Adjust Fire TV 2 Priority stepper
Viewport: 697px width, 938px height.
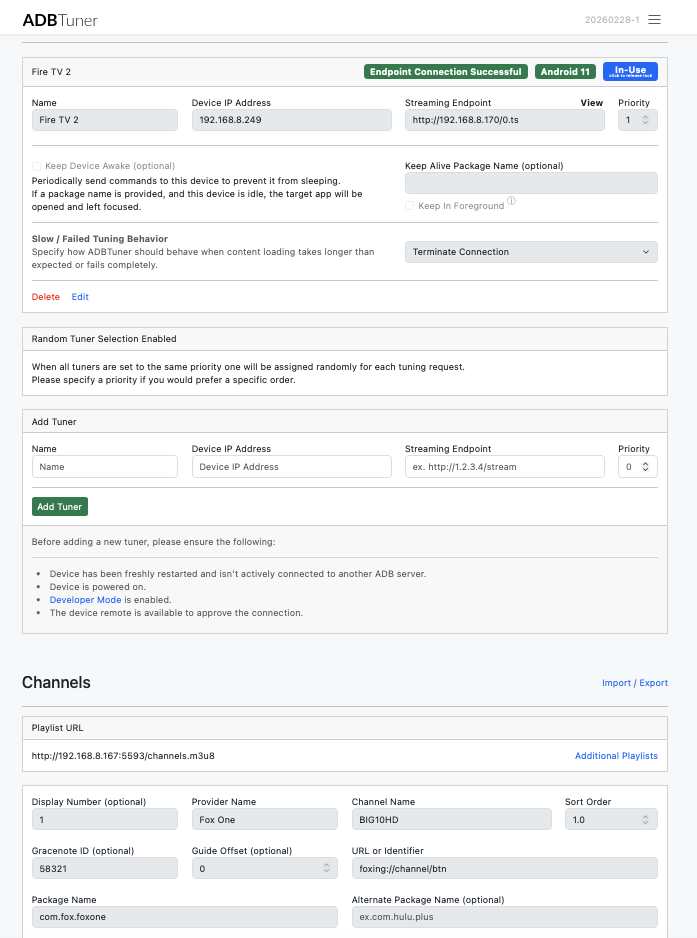tap(645, 120)
